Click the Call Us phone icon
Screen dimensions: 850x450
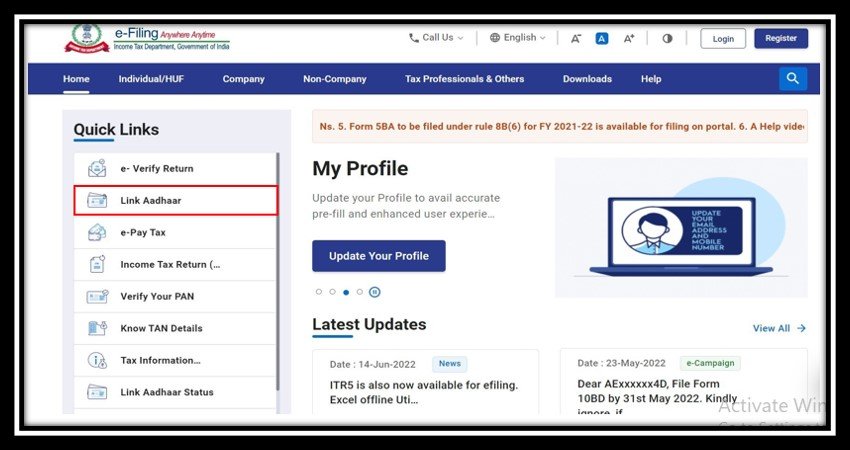[x=414, y=38]
